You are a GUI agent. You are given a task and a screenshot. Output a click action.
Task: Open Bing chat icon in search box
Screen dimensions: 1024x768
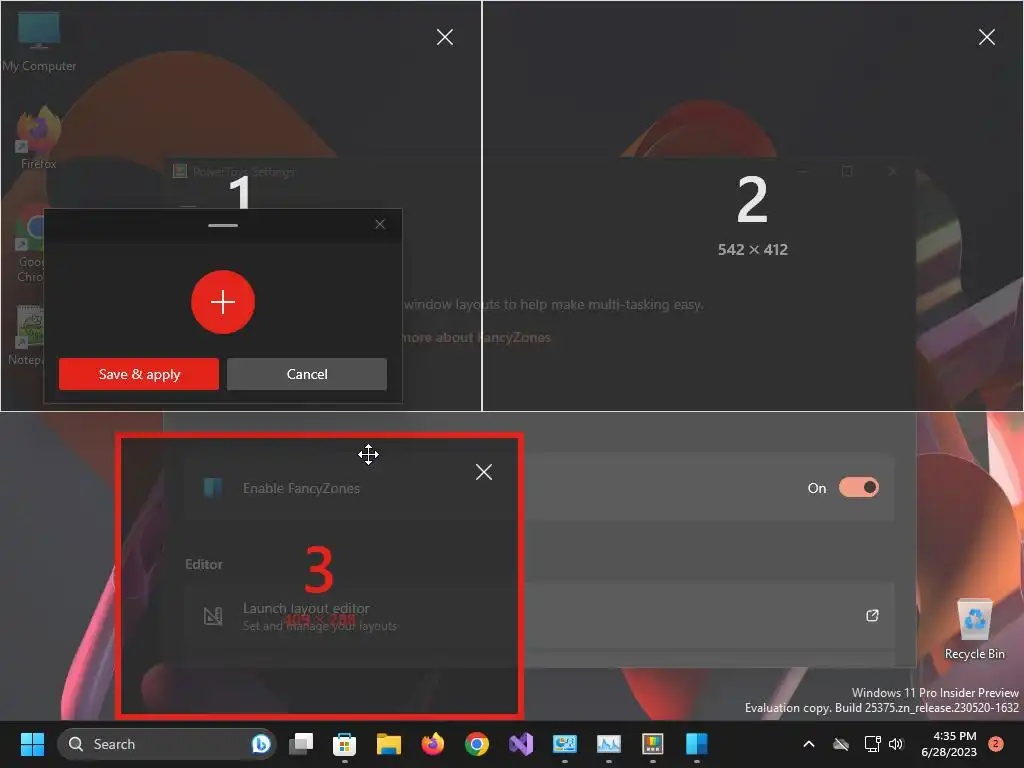point(261,744)
